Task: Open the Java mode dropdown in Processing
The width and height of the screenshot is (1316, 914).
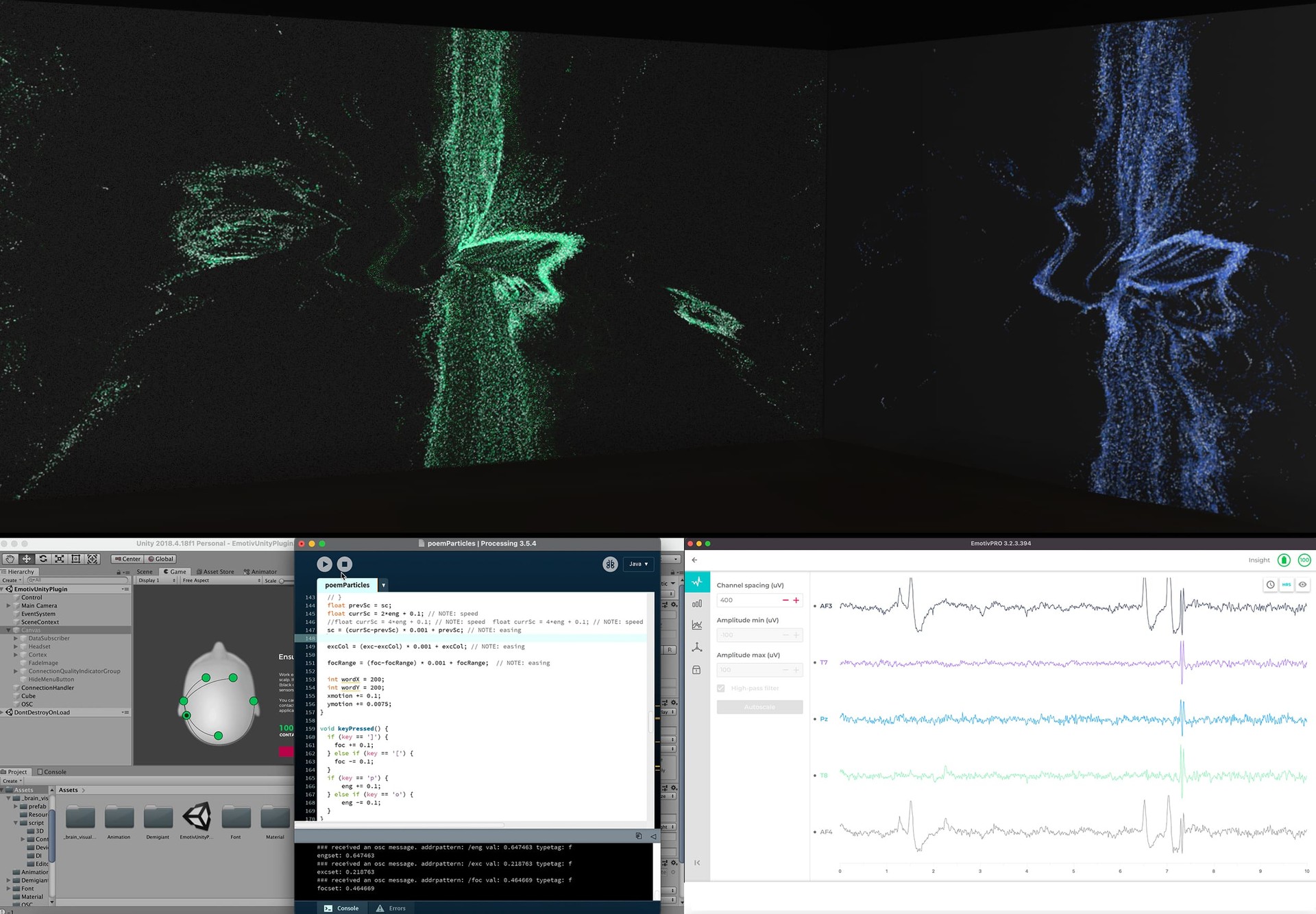Action: [638, 564]
